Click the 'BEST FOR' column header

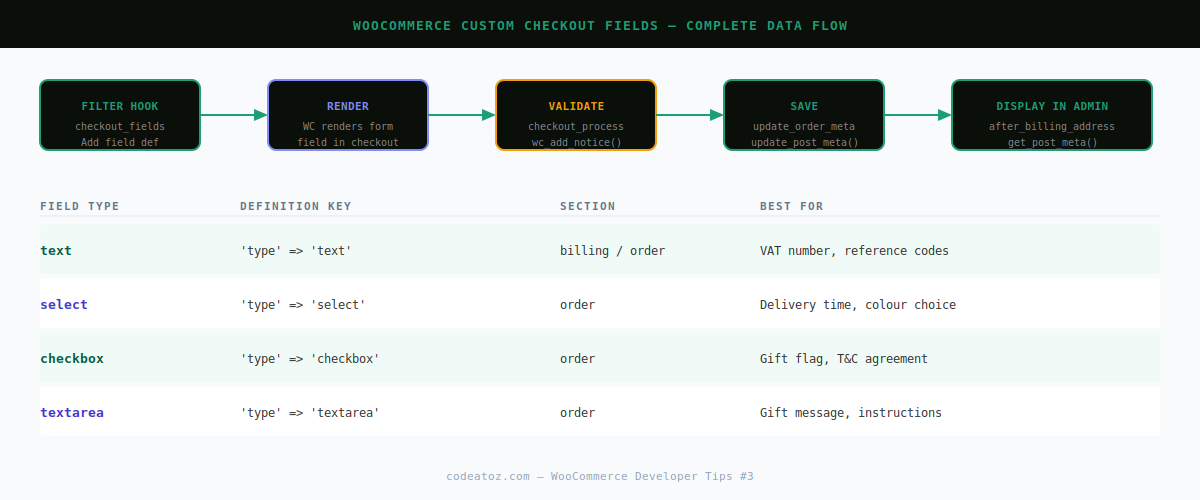coord(792,206)
